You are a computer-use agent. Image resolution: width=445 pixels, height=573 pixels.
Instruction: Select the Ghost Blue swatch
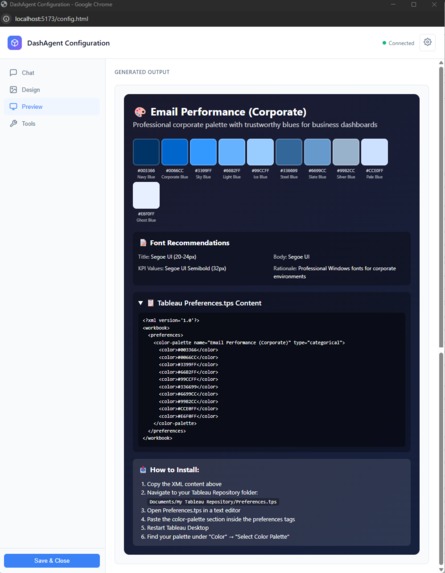[146, 195]
